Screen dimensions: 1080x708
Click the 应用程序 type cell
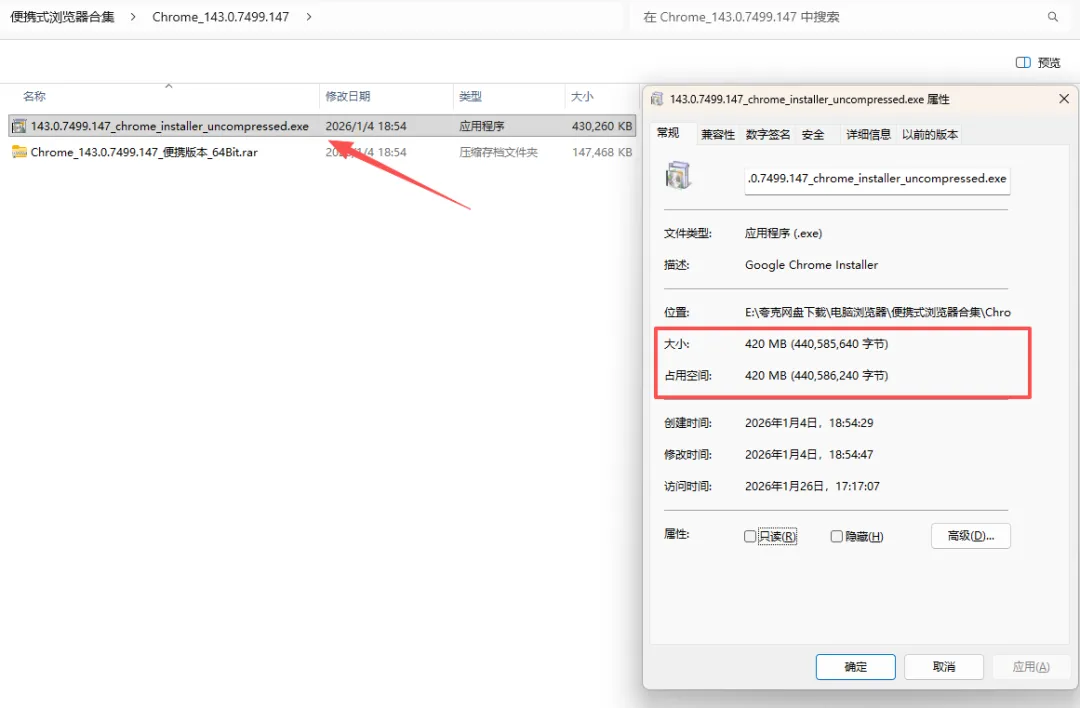point(481,126)
